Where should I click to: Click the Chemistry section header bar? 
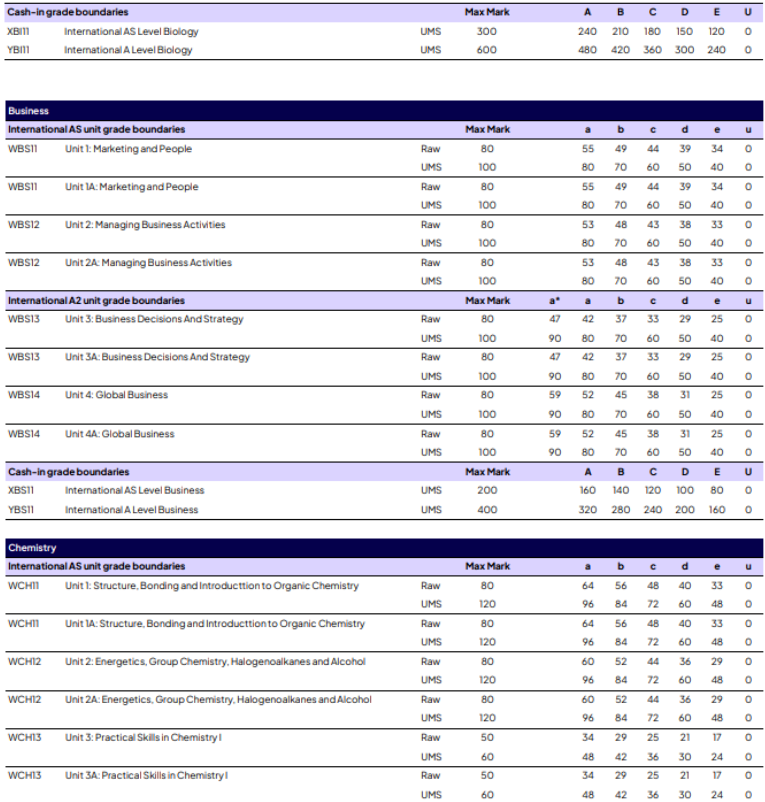[x=383, y=548]
